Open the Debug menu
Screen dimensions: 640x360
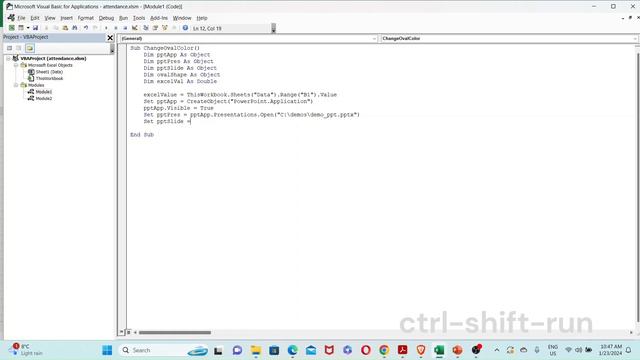(x=107, y=18)
